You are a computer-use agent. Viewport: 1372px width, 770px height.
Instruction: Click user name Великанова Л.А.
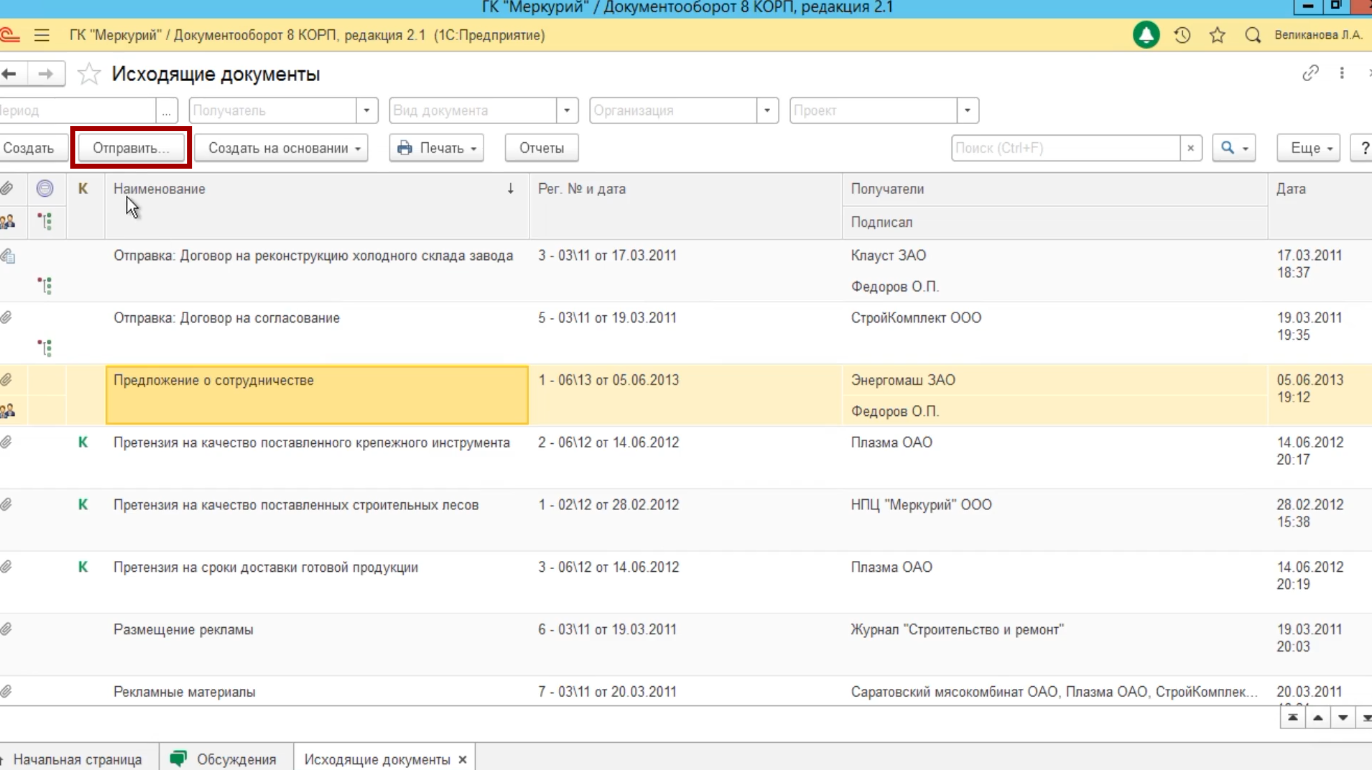(1318, 35)
